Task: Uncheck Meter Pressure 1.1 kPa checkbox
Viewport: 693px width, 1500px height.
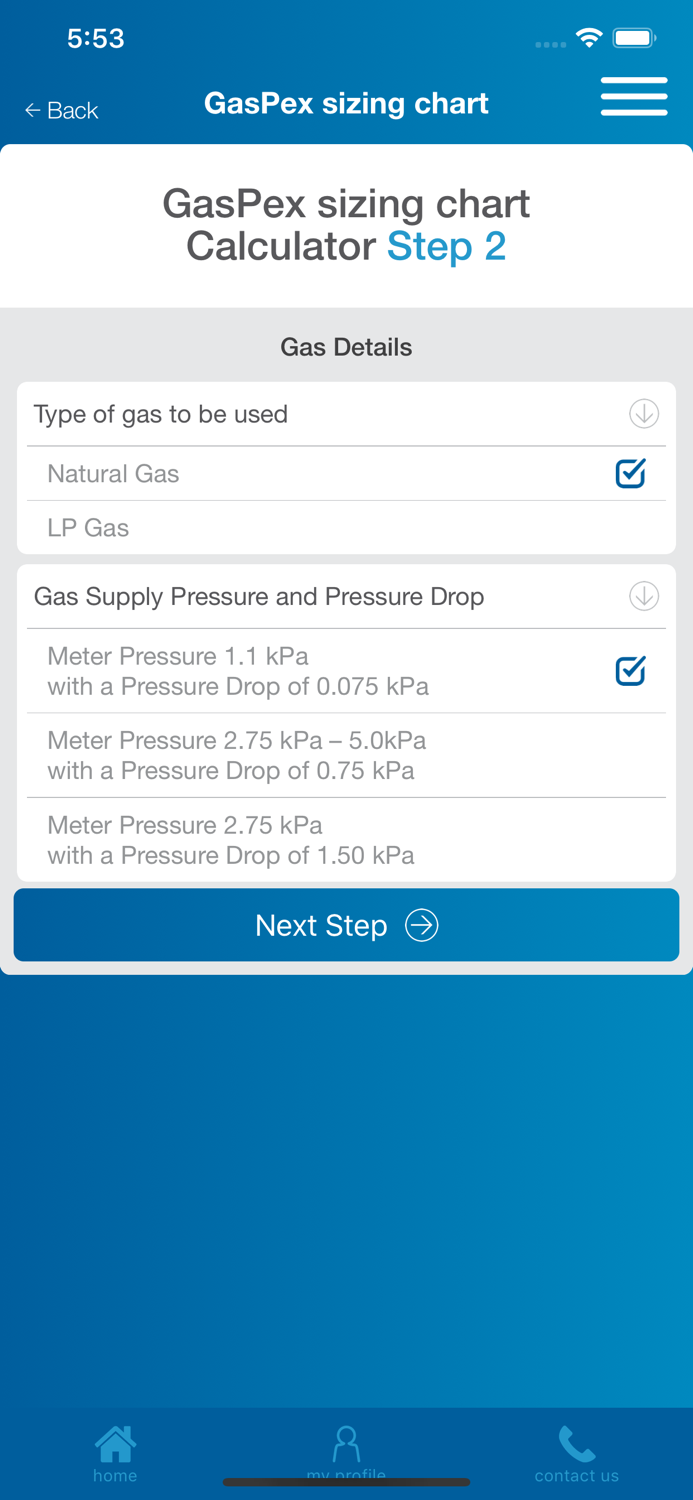Action: click(x=630, y=671)
